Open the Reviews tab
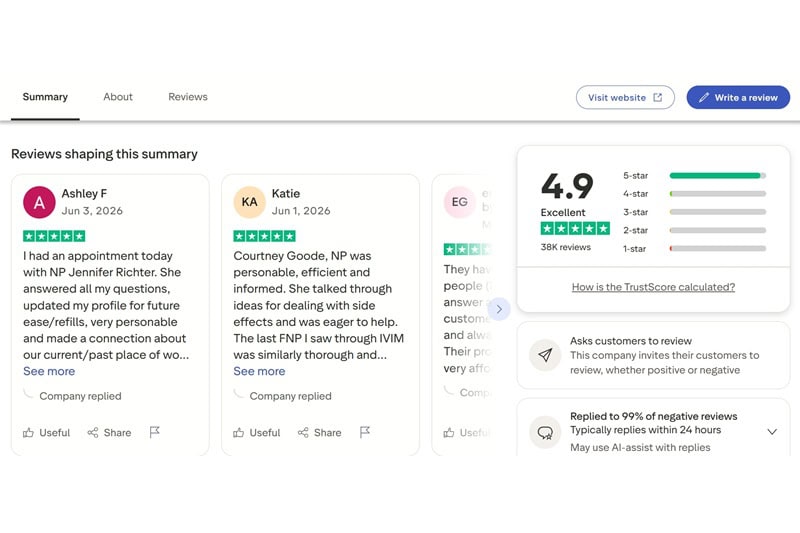 (188, 97)
